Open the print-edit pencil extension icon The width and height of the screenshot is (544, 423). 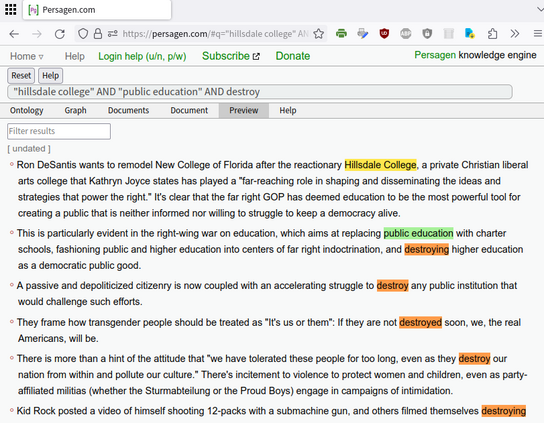[x=363, y=33]
